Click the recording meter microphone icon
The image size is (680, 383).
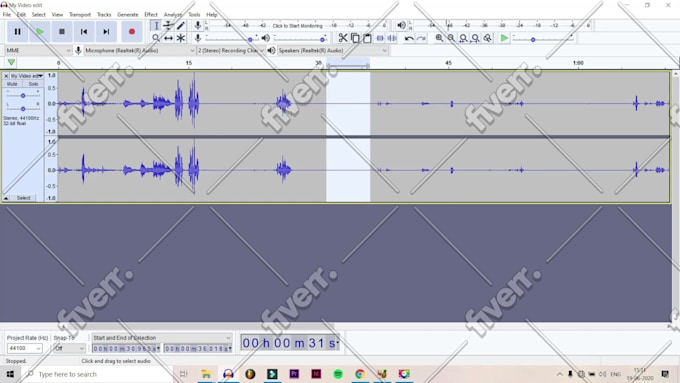point(198,26)
